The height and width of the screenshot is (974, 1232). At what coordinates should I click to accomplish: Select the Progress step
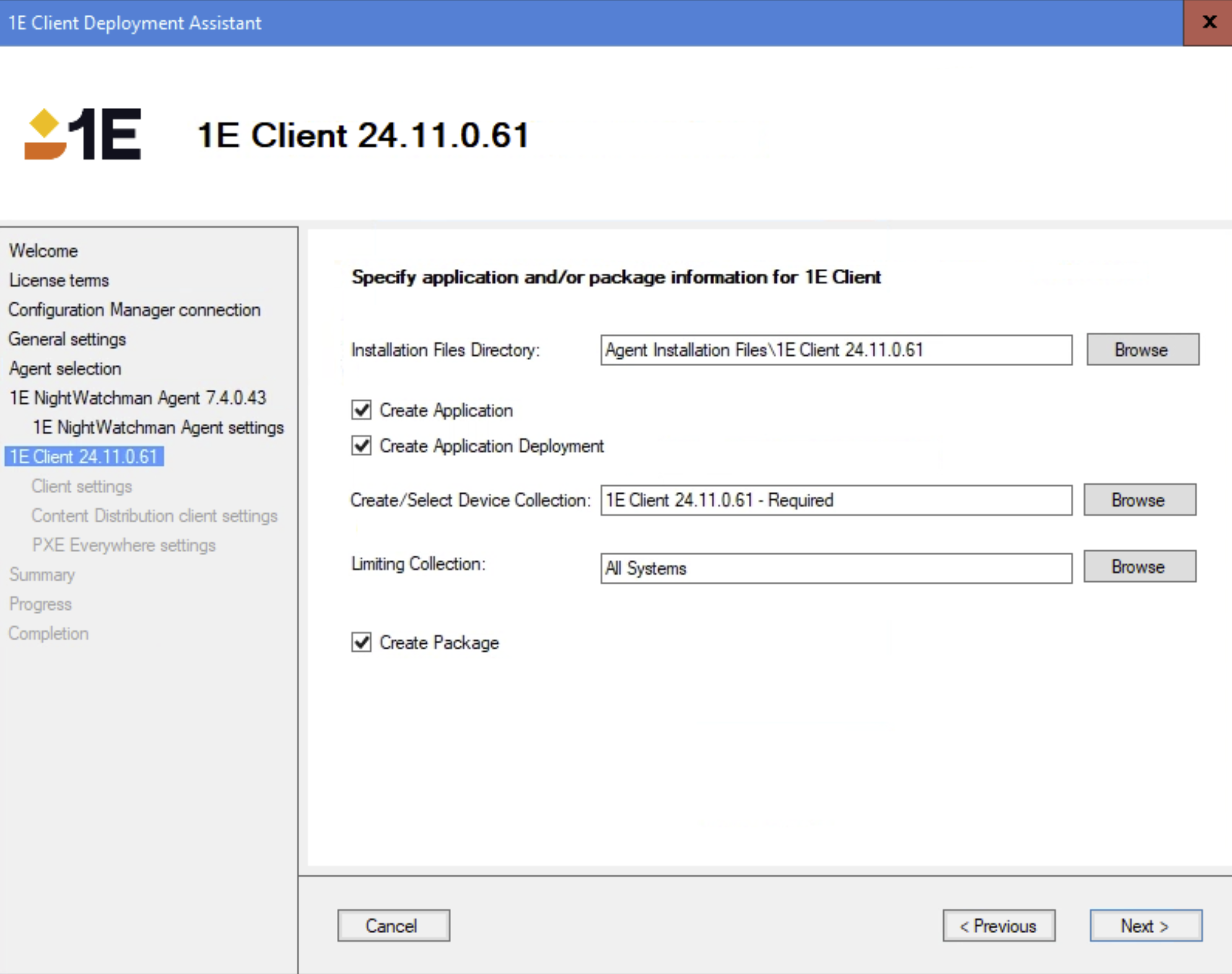tap(40, 604)
